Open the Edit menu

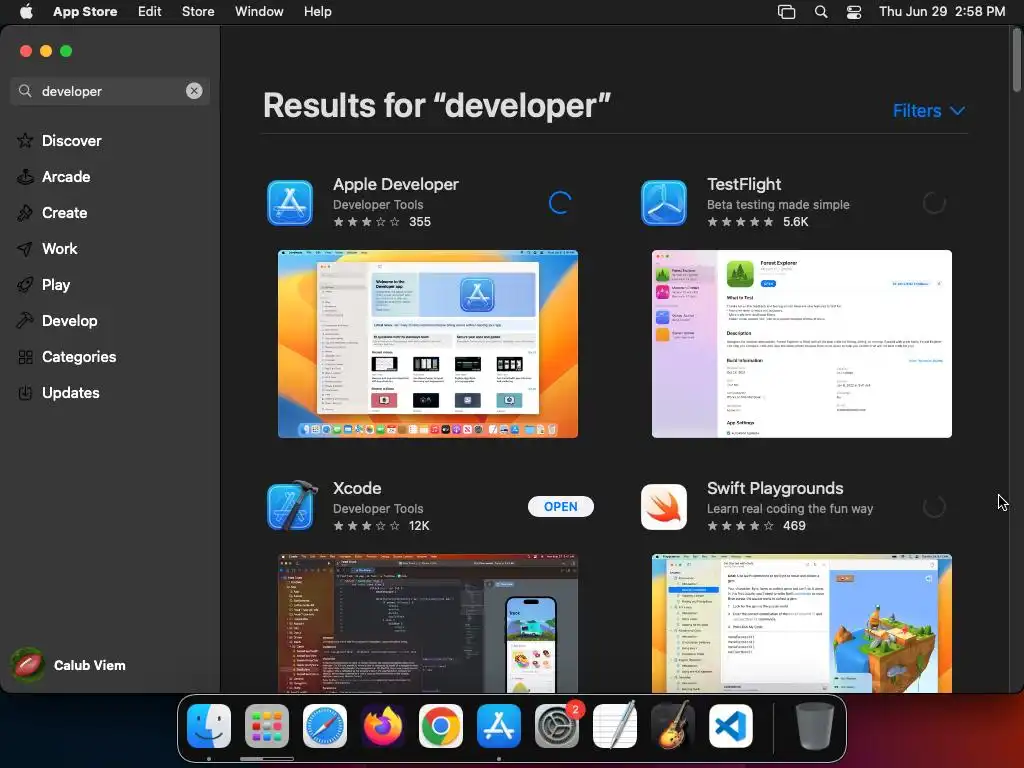pos(150,12)
